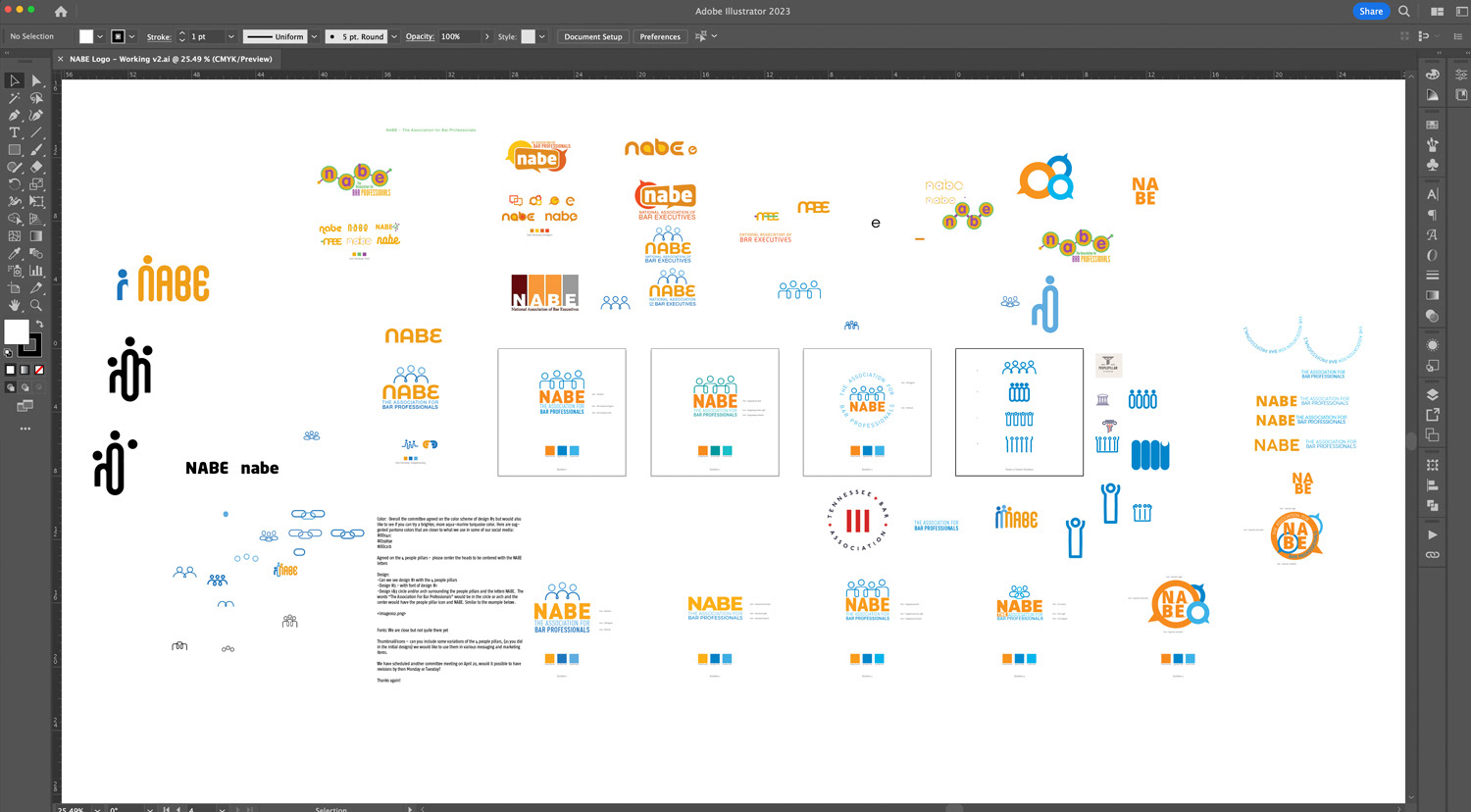Open the Links panel icon
The height and width of the screenshot is (812, 1471).
pos(1433,555)
